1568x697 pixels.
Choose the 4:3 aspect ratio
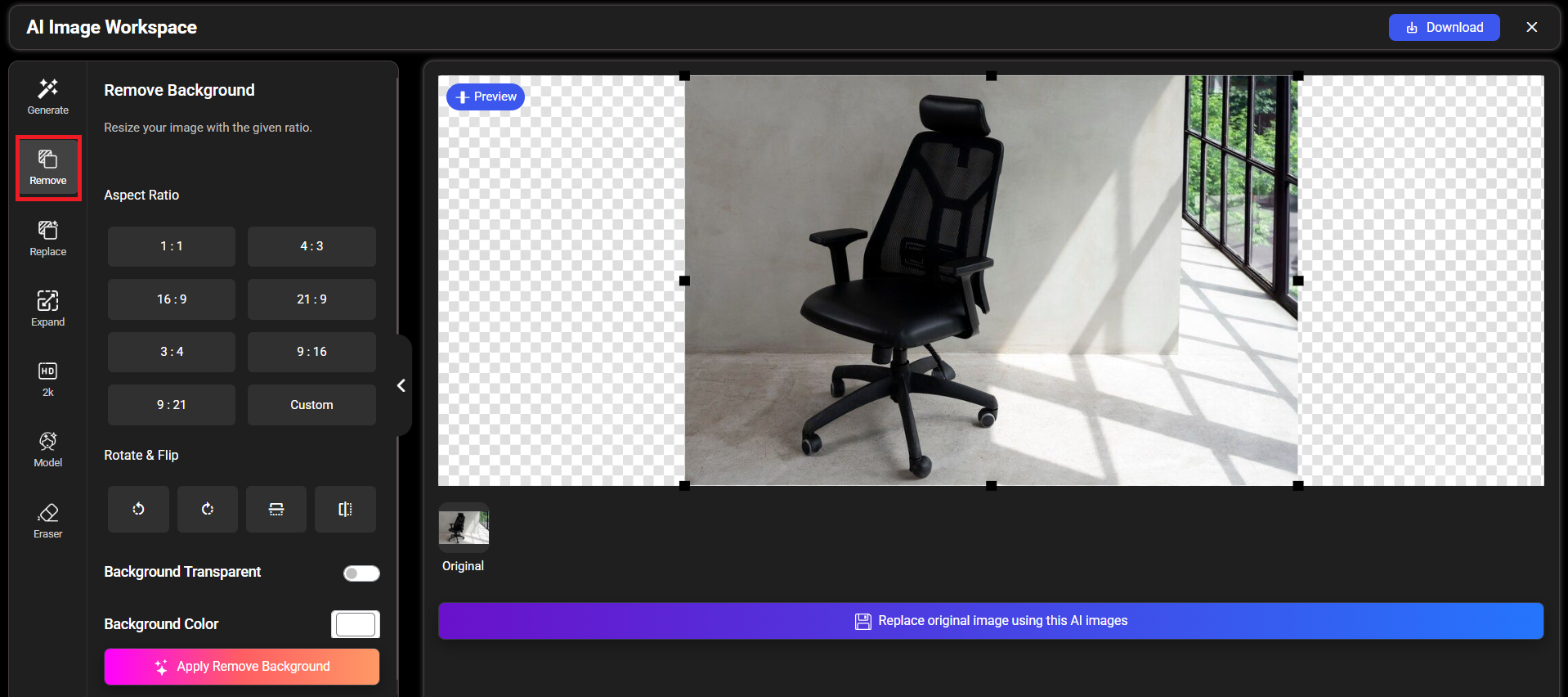(x=311, y=246)
